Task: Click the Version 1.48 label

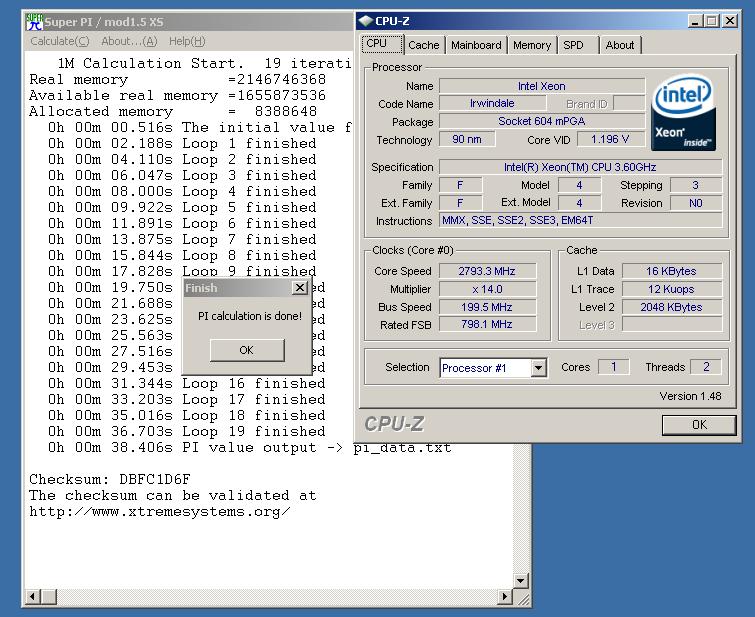Action: point(690,396)
